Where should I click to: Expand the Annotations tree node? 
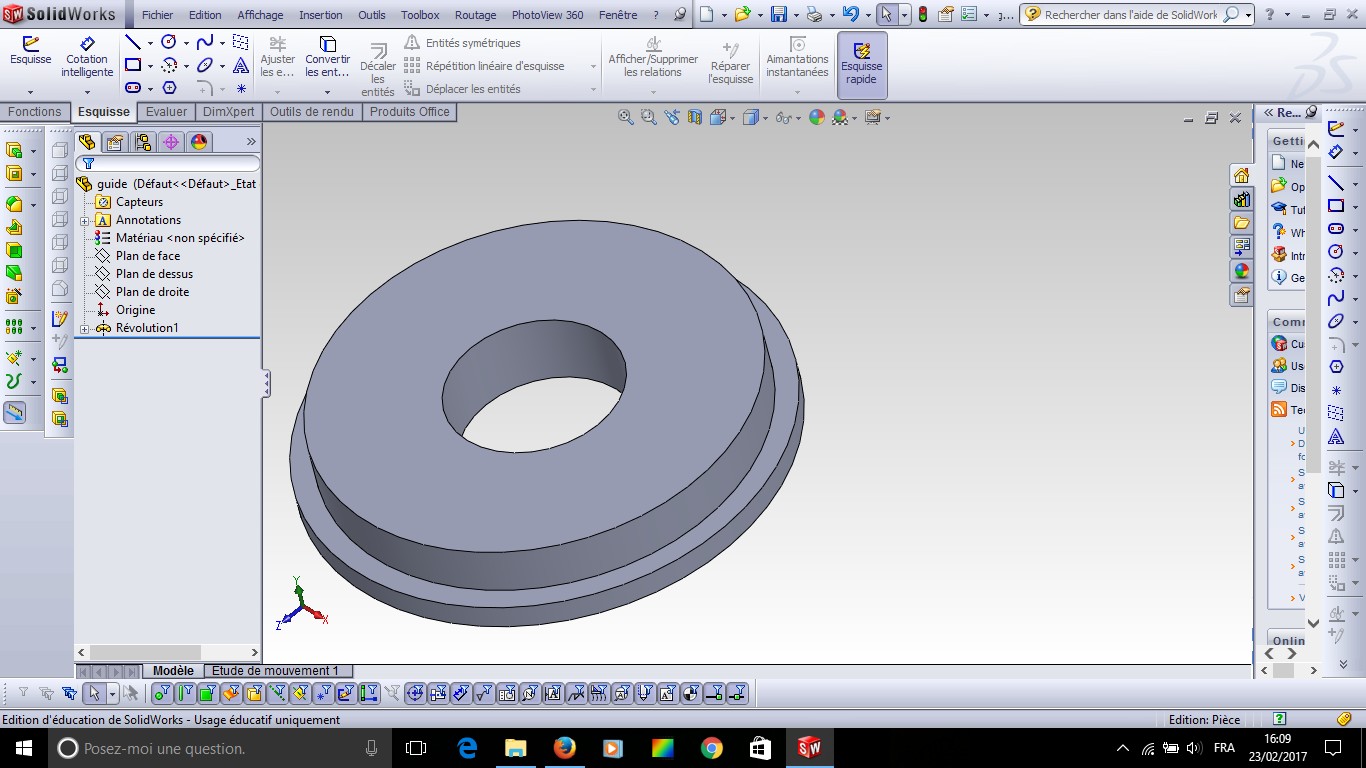tap(85, 220)
